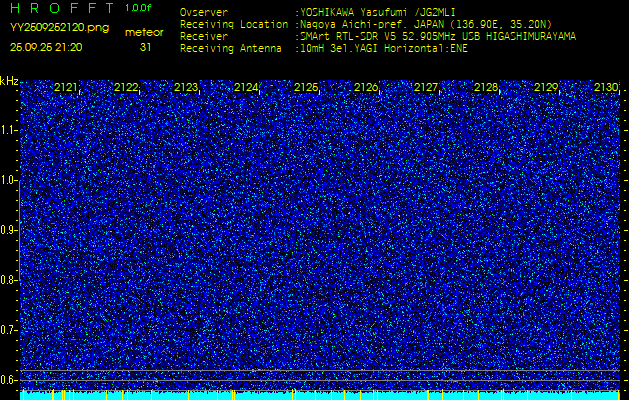Click the 2124 time marker
The width and height of the screenshot is (629, 400).
(x=246, y=87)
